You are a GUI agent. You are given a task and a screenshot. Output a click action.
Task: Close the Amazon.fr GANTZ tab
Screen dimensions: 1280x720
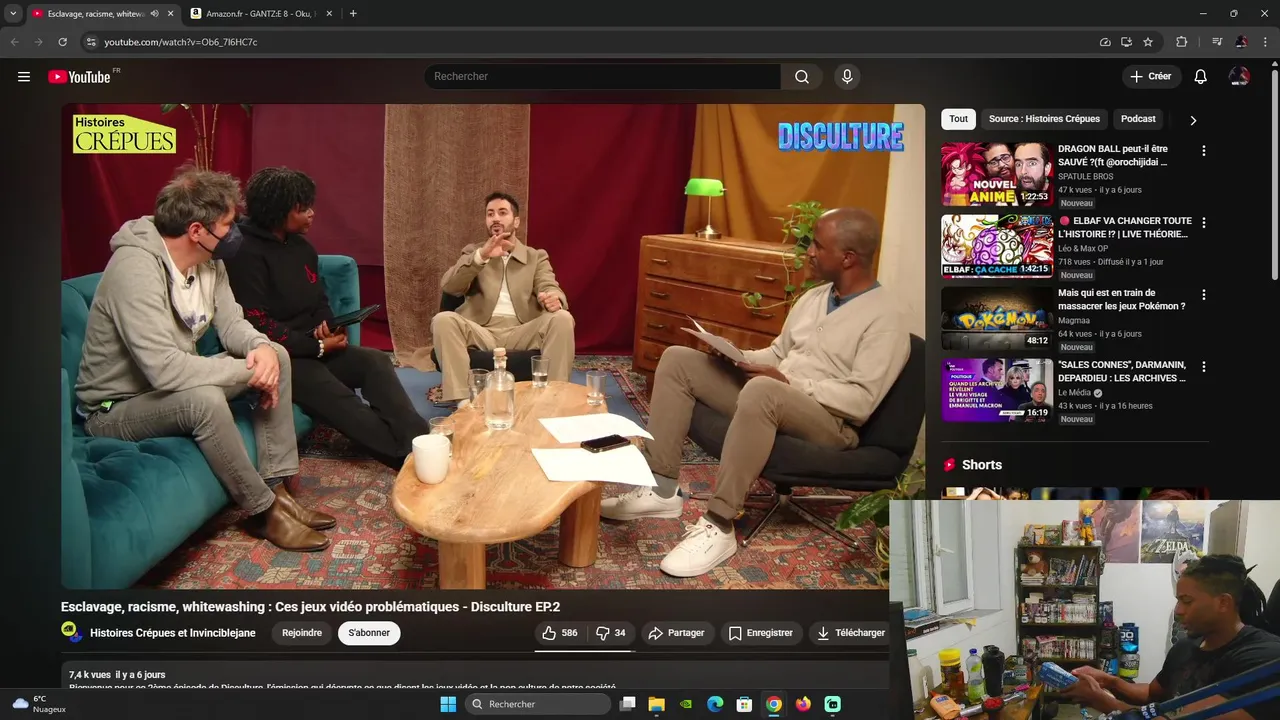point(331,14)
